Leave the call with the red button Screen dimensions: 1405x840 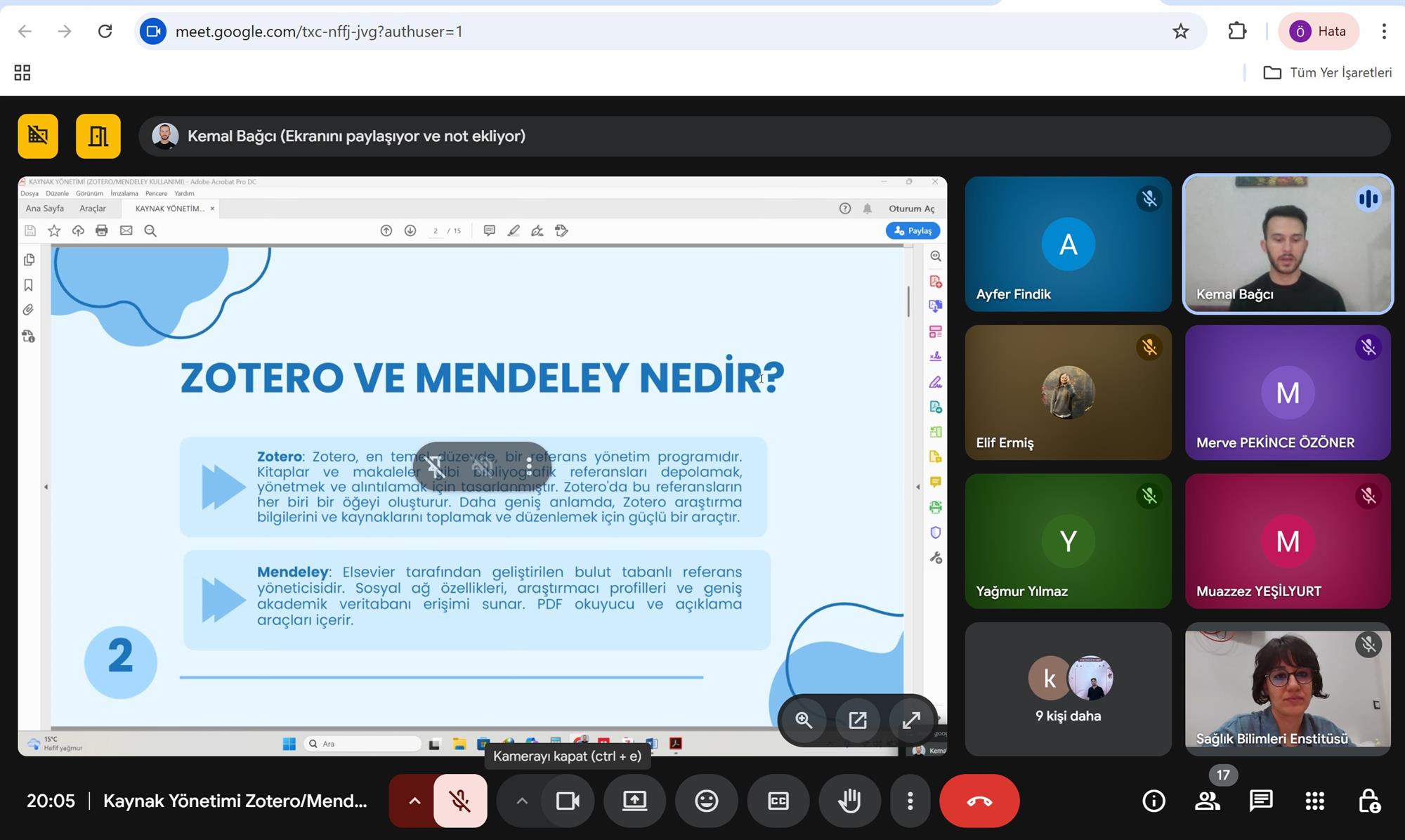click(979, 801)
